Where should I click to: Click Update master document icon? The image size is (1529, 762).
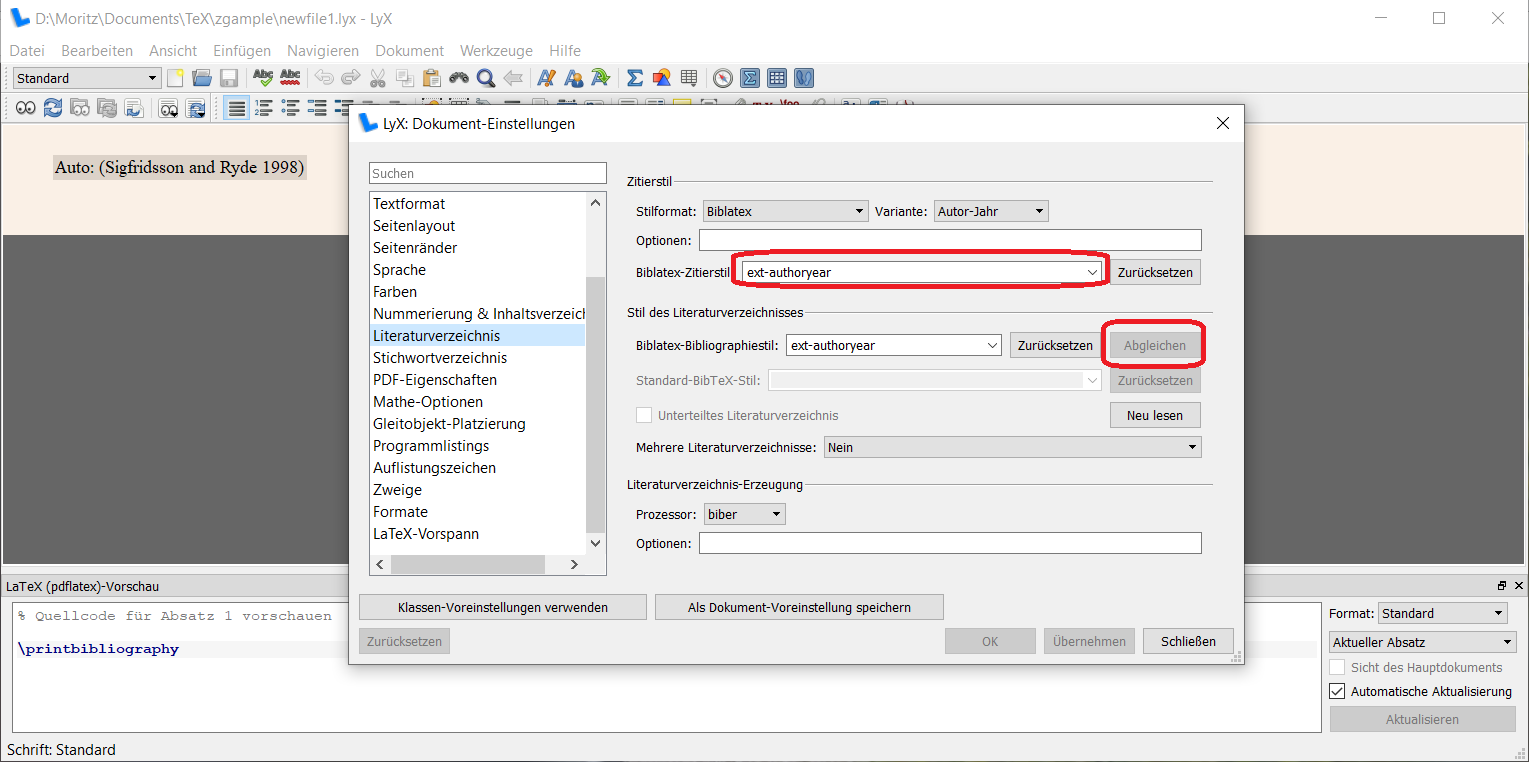[107, 108]
